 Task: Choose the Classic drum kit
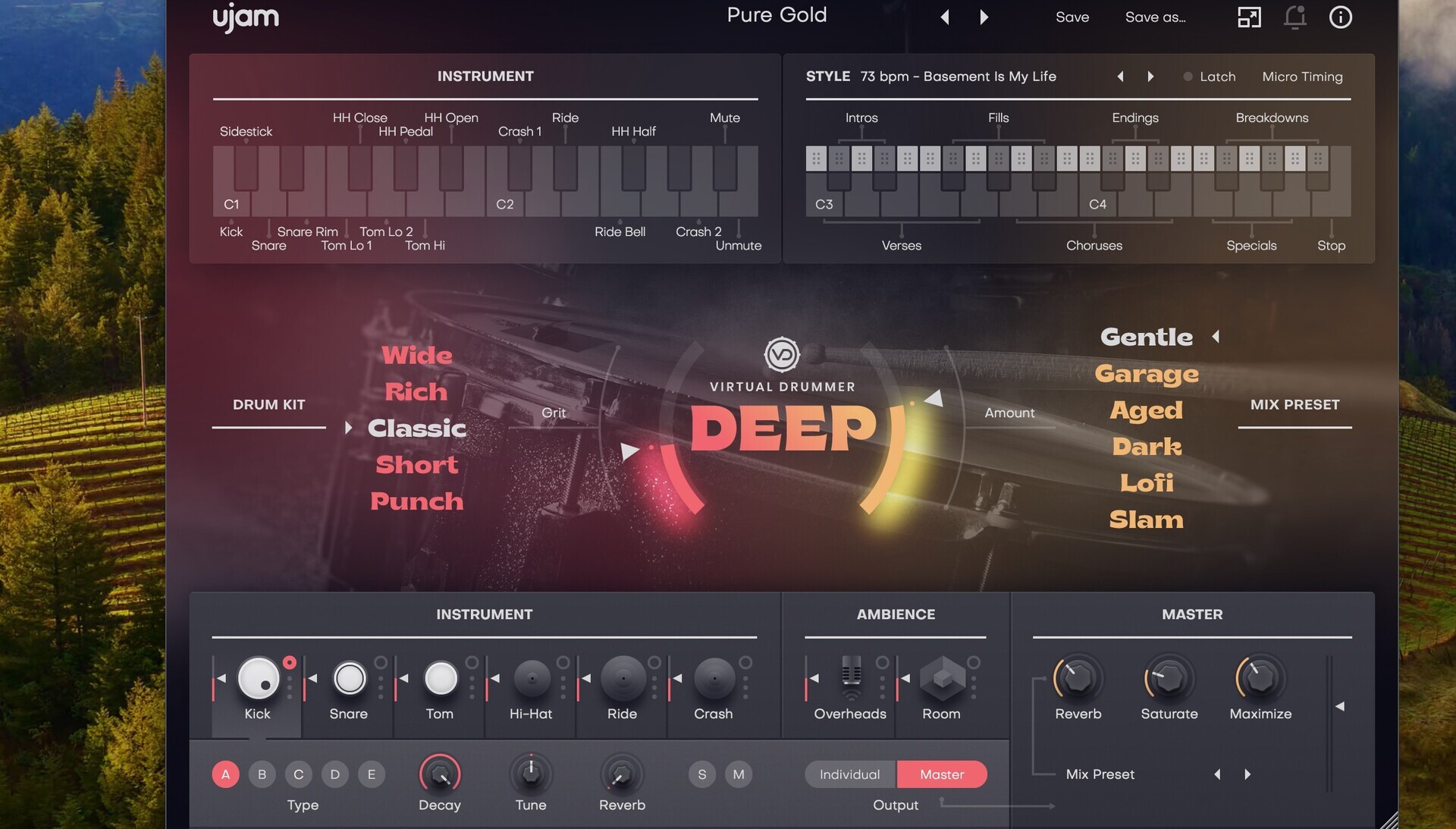tap(417, 428)
